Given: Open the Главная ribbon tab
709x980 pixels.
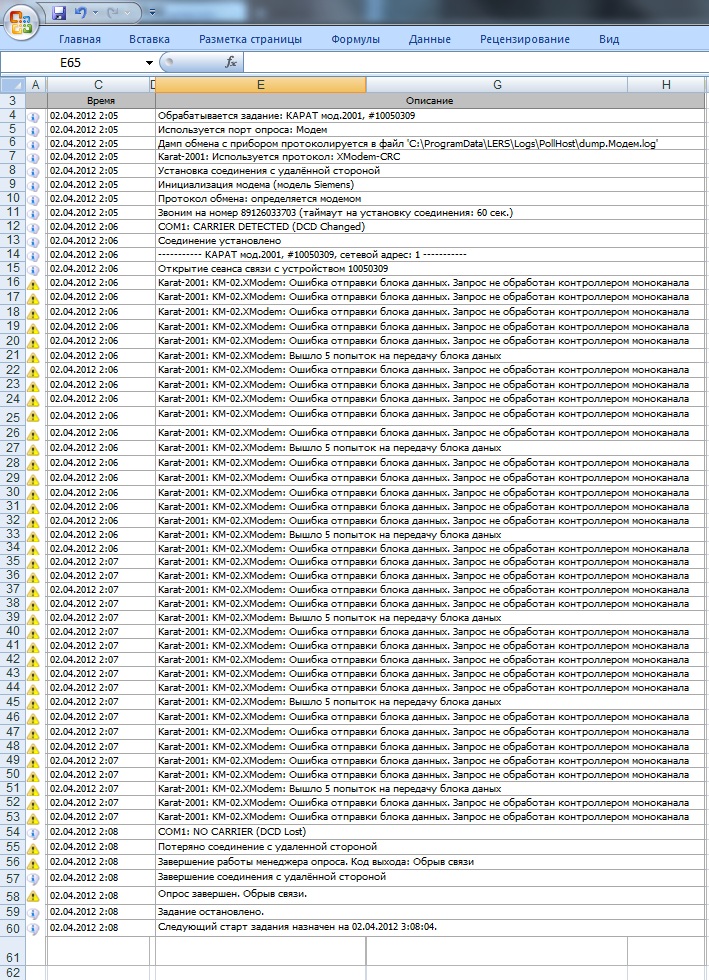Looking at the screenshot, I should coord(80,39).
